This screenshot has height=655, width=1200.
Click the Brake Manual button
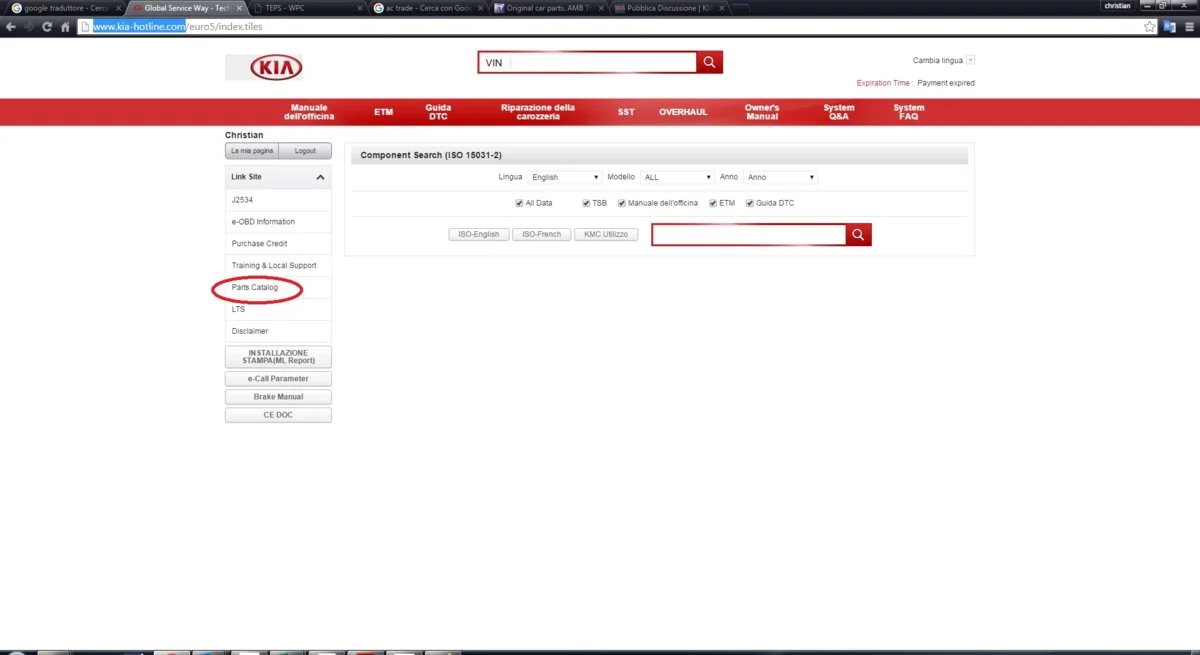click(x=278, y=397)
